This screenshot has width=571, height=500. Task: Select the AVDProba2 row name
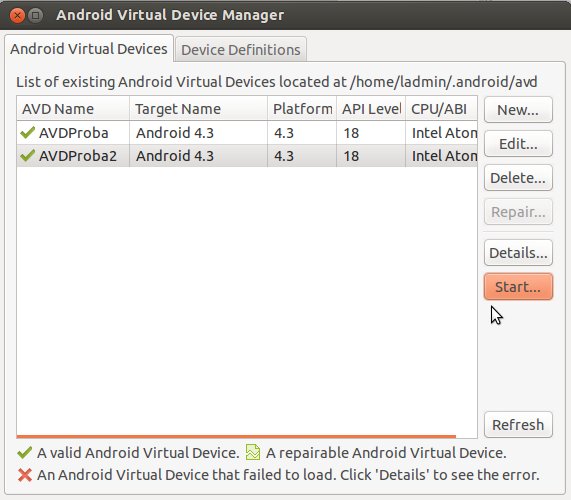78,156
